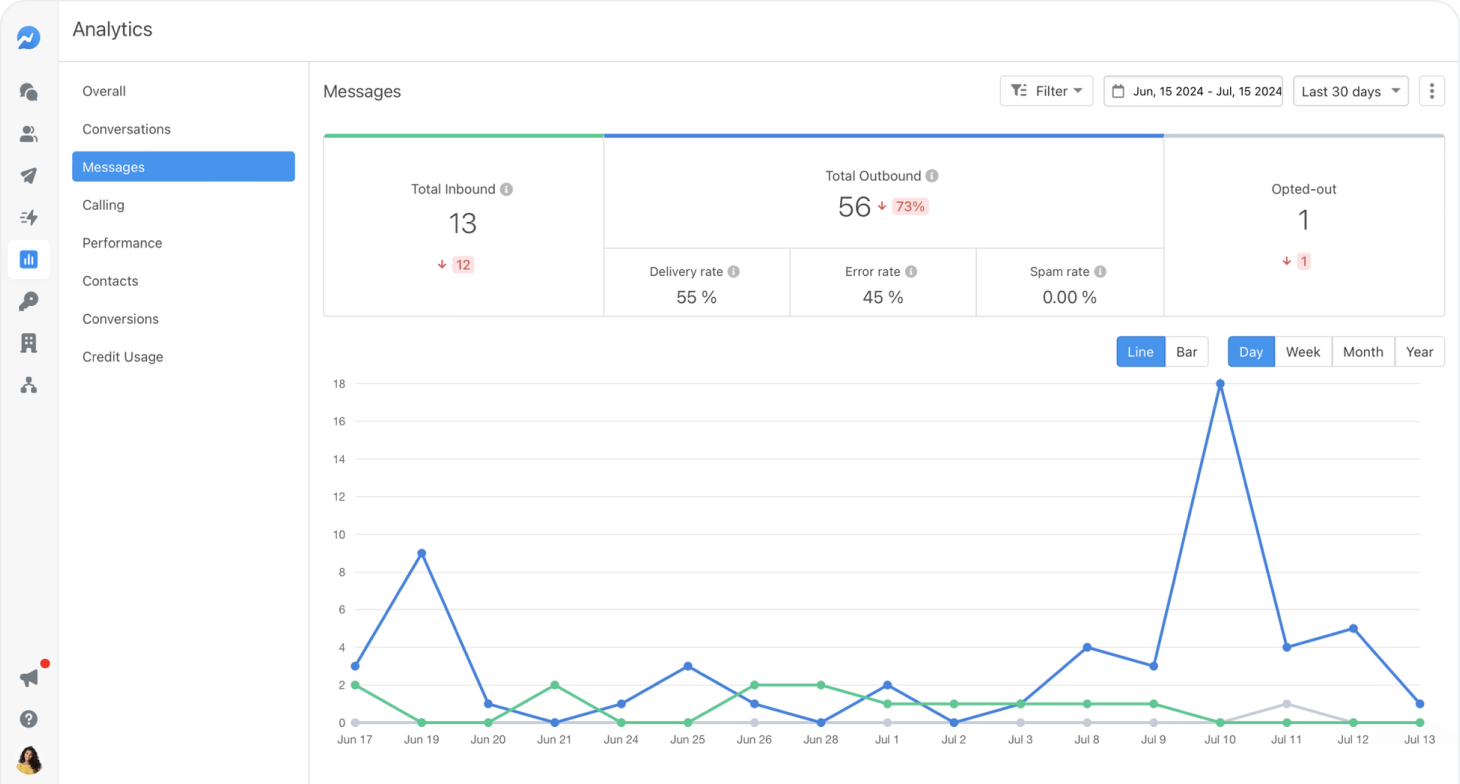Screen dimensions: 1460x784
Task: Click the Total Inbound info icon
Action: (507, 189)
